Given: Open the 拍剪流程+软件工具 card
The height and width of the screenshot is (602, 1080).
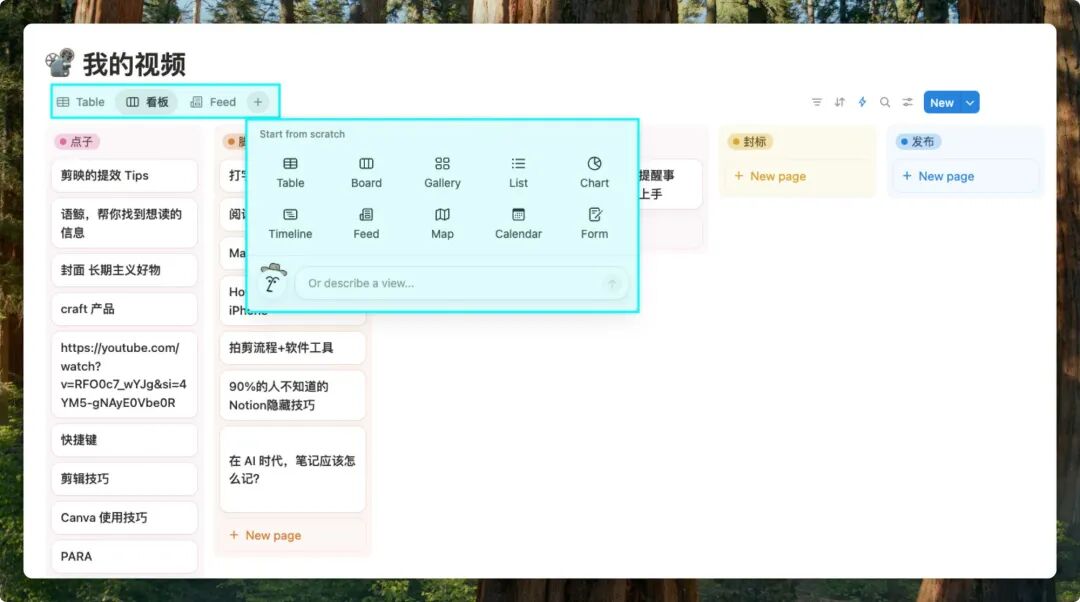Looking at the screenshot, I should coord(293,348).
